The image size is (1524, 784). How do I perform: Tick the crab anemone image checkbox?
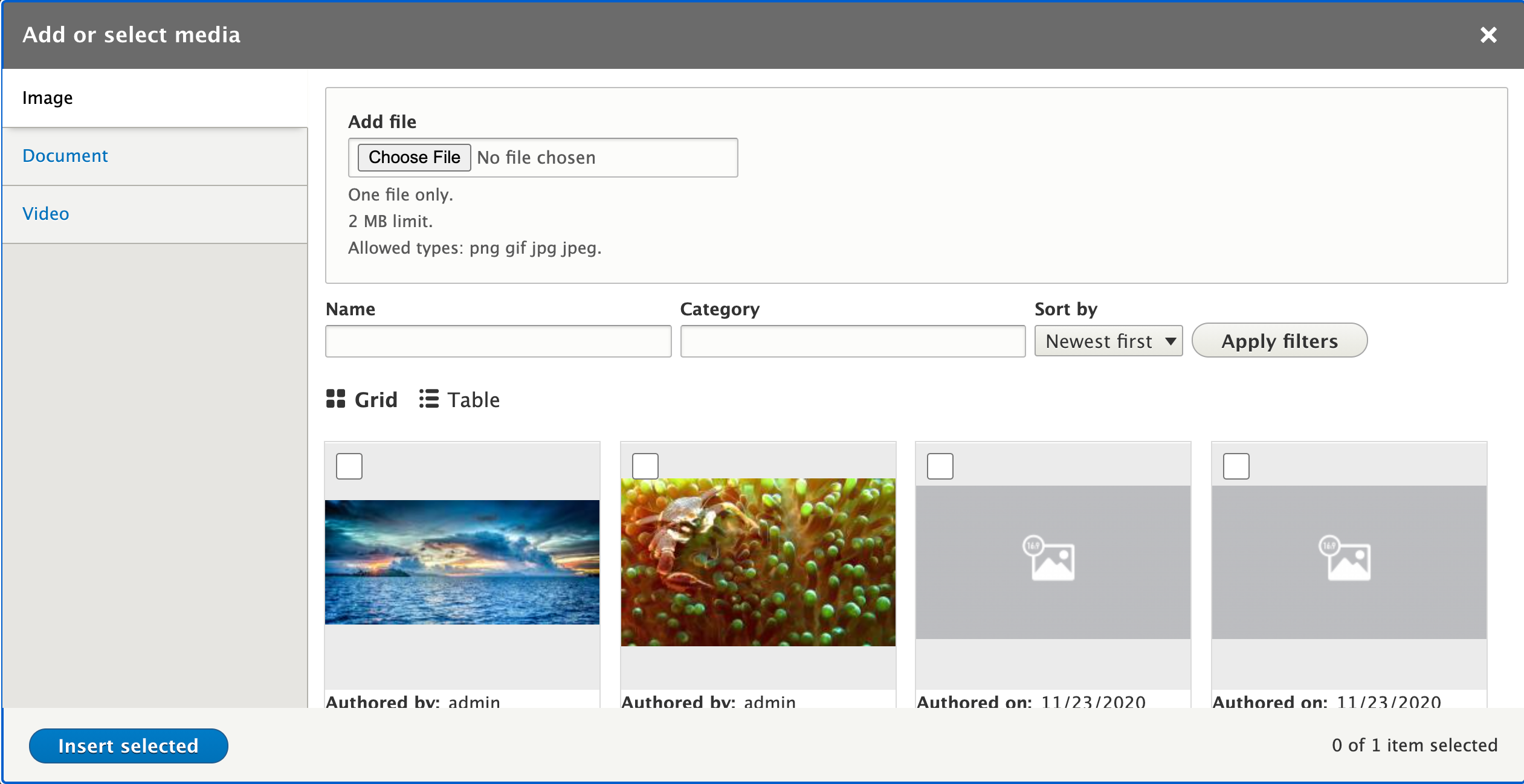click(645, 466)
